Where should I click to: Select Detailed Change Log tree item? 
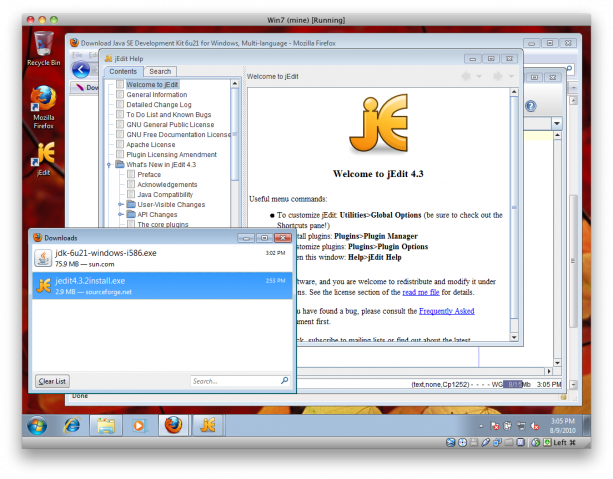point(159,105)
